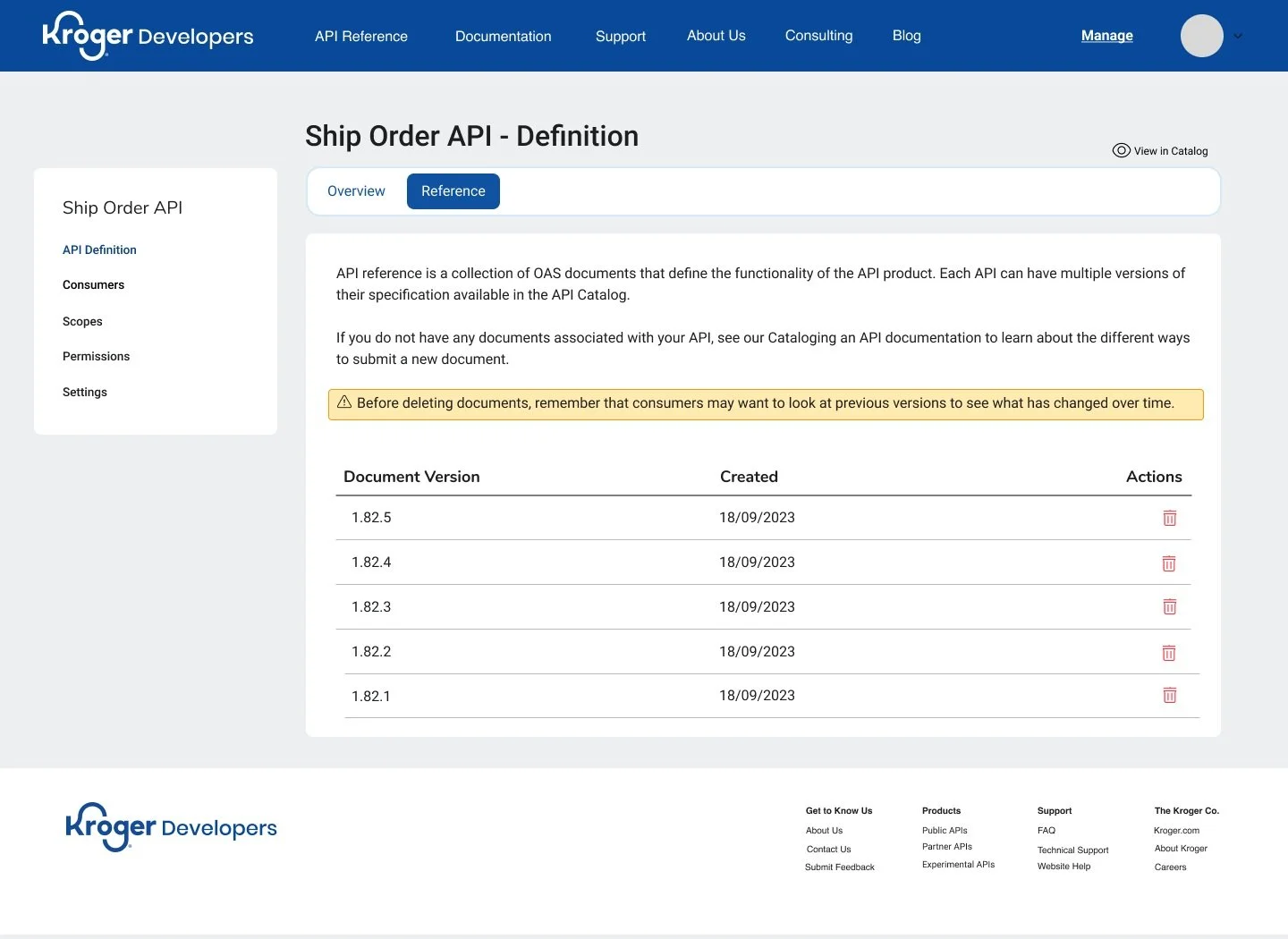
Task: Delete document version 1.82.4
Action: click(x=1169, y=563)
